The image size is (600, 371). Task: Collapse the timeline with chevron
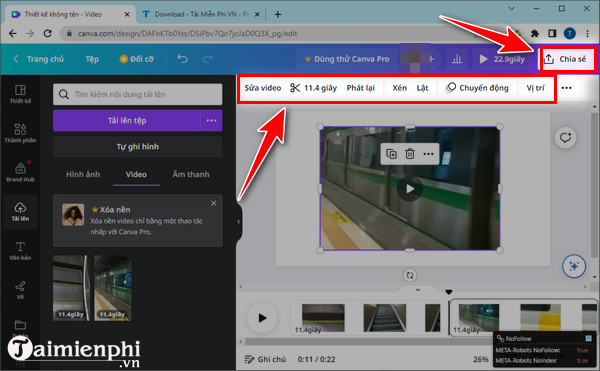click(x=418, y=290)
